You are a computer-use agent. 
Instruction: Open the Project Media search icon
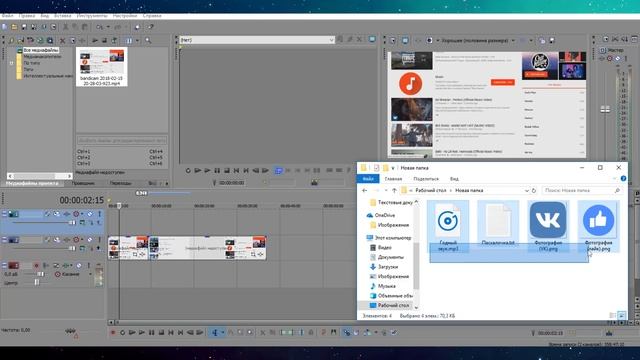(148, 40)
